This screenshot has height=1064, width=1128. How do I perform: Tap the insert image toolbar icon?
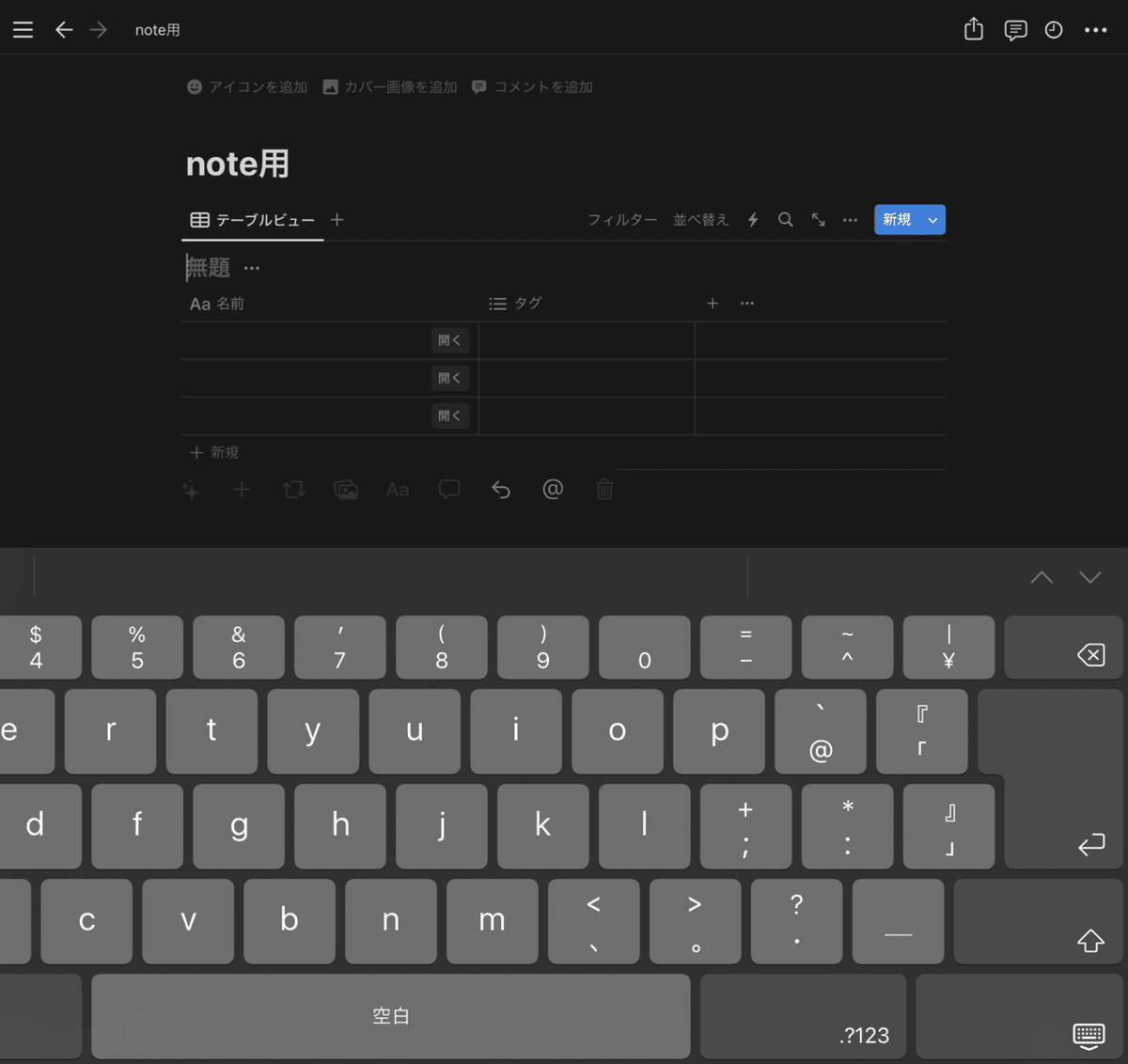click(x=346, y=490)
